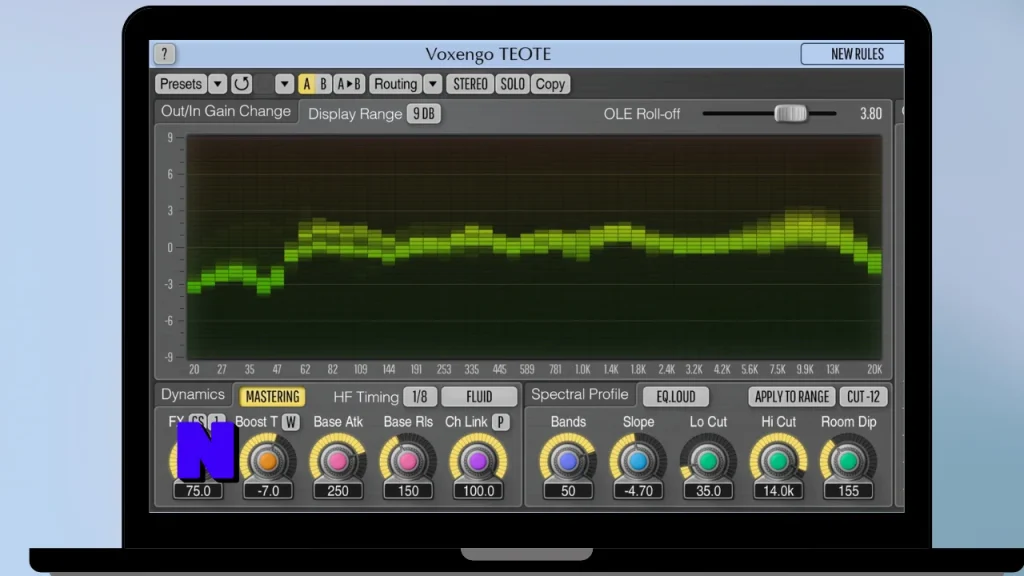Viewport: 1024px width, 576px height.
Task: Click the Room Dip value 155
Action: coord(848,490)
